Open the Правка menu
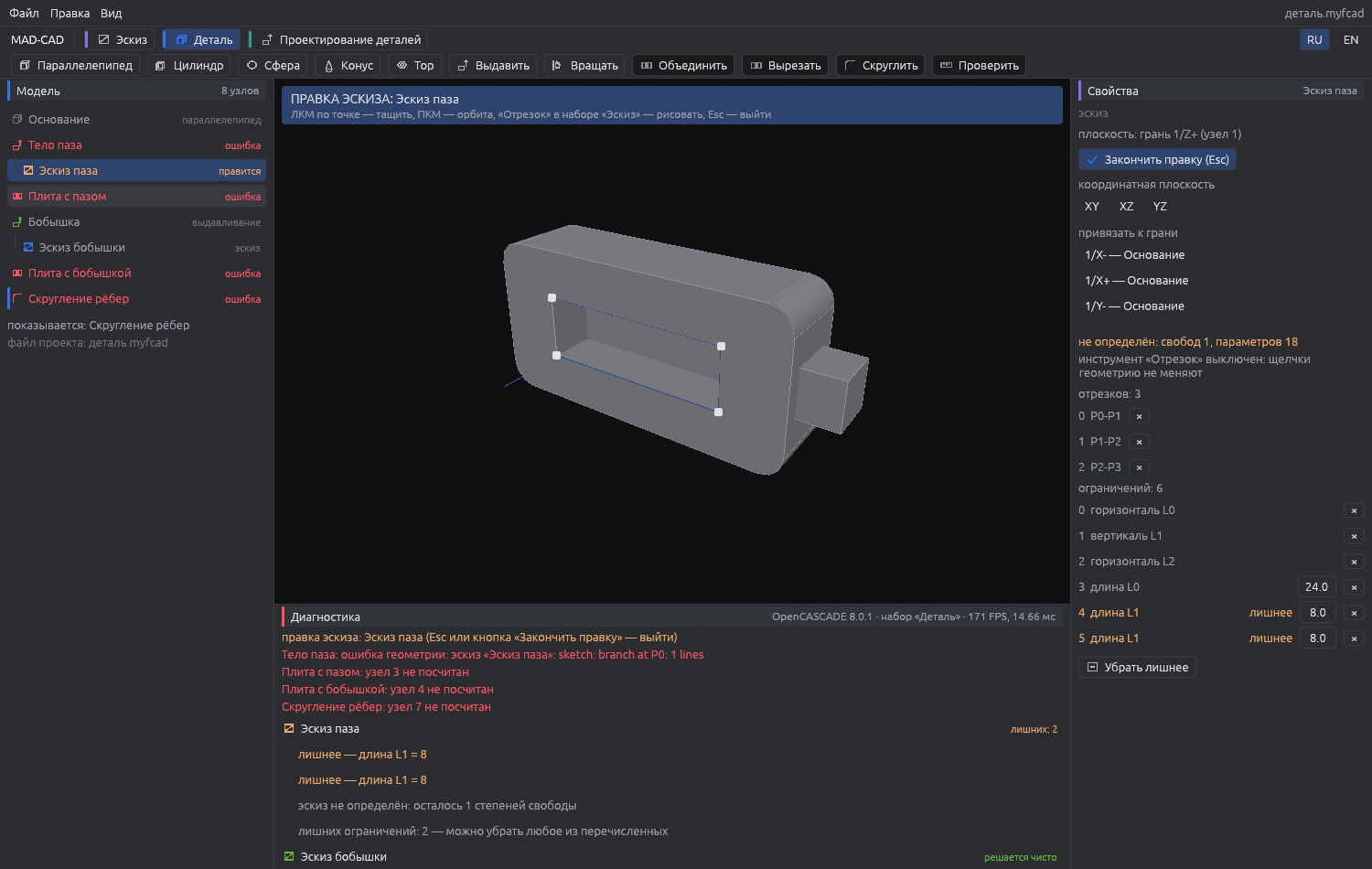Image resolution: width=1372 pixels, height=869 pixels. (x=70, y=13)
